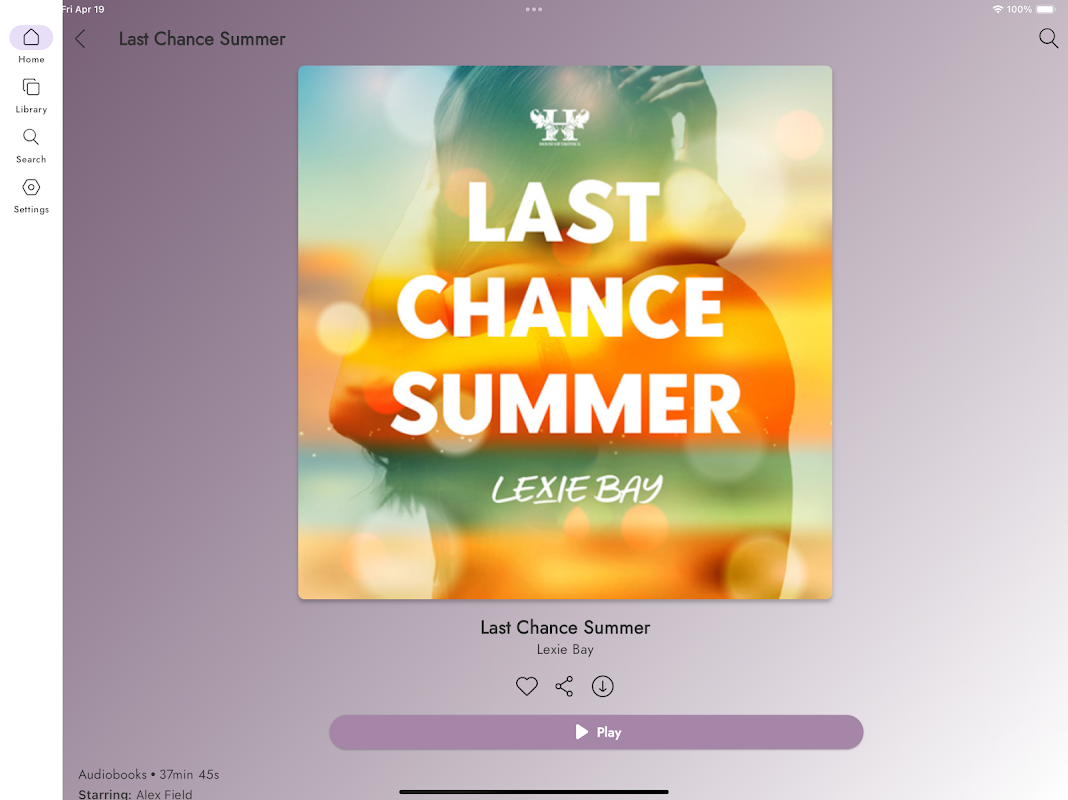Tap the magnifier icon at top right
1068x800 pixels.
pos(1048,38)
